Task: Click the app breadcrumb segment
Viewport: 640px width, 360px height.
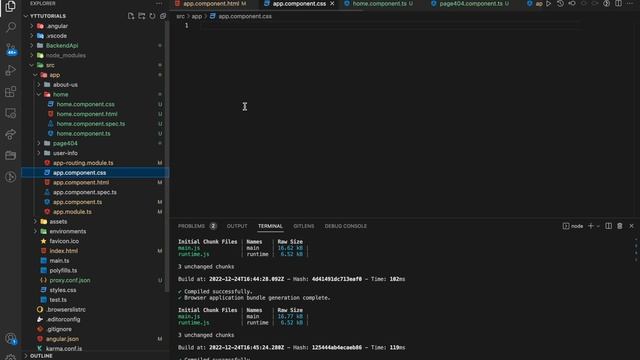Action: (197, 16)
